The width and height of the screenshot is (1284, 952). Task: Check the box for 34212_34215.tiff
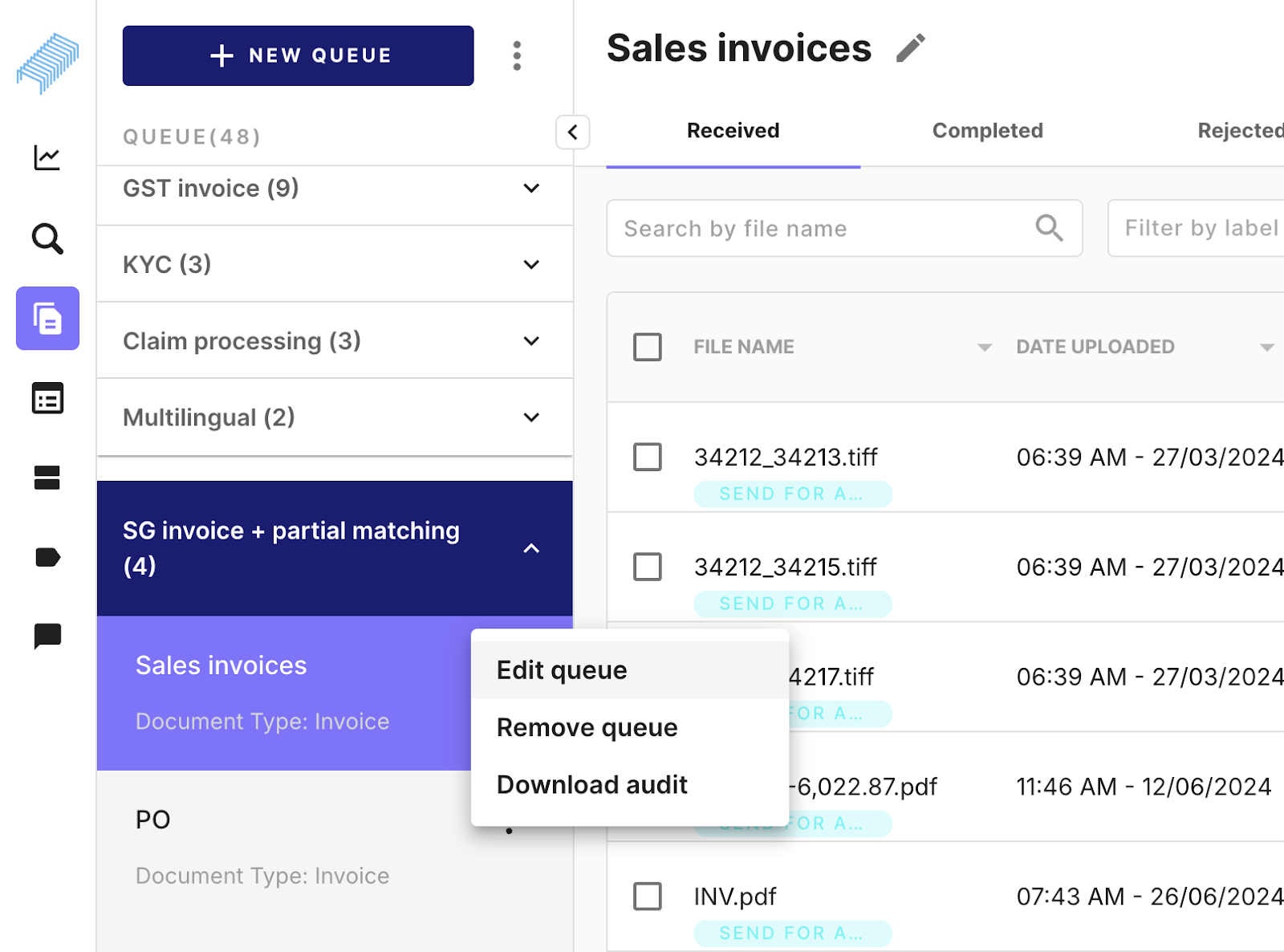[x=648, y=567]
